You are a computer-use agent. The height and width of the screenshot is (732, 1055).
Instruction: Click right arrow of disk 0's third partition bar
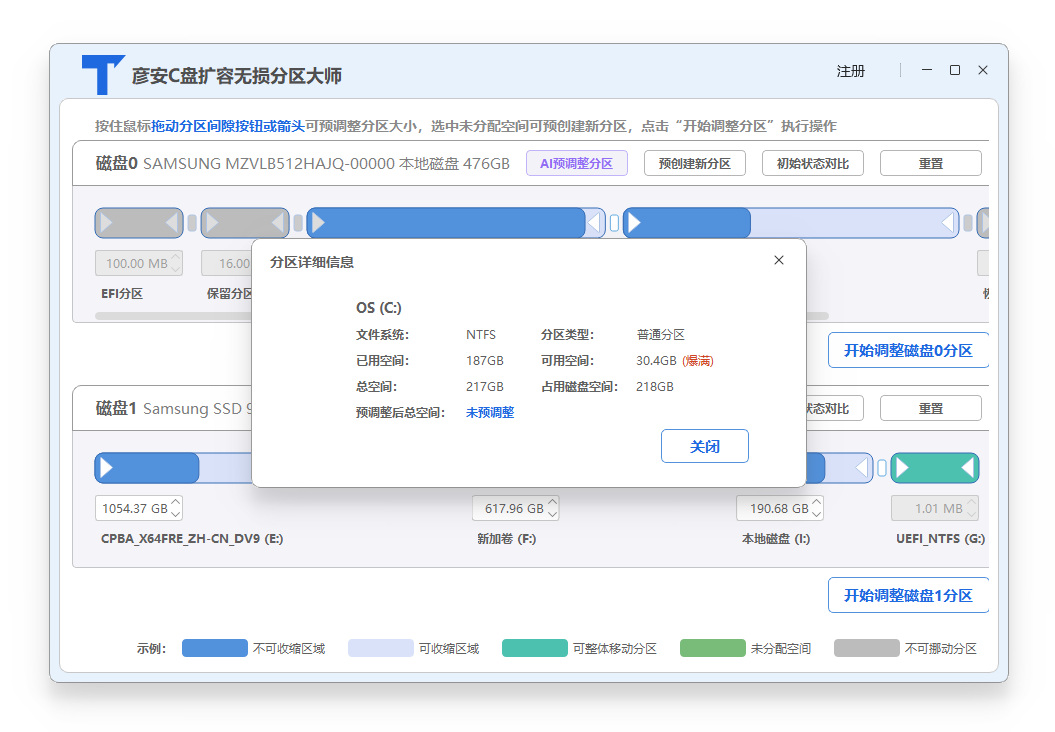[x=594, y=223]
